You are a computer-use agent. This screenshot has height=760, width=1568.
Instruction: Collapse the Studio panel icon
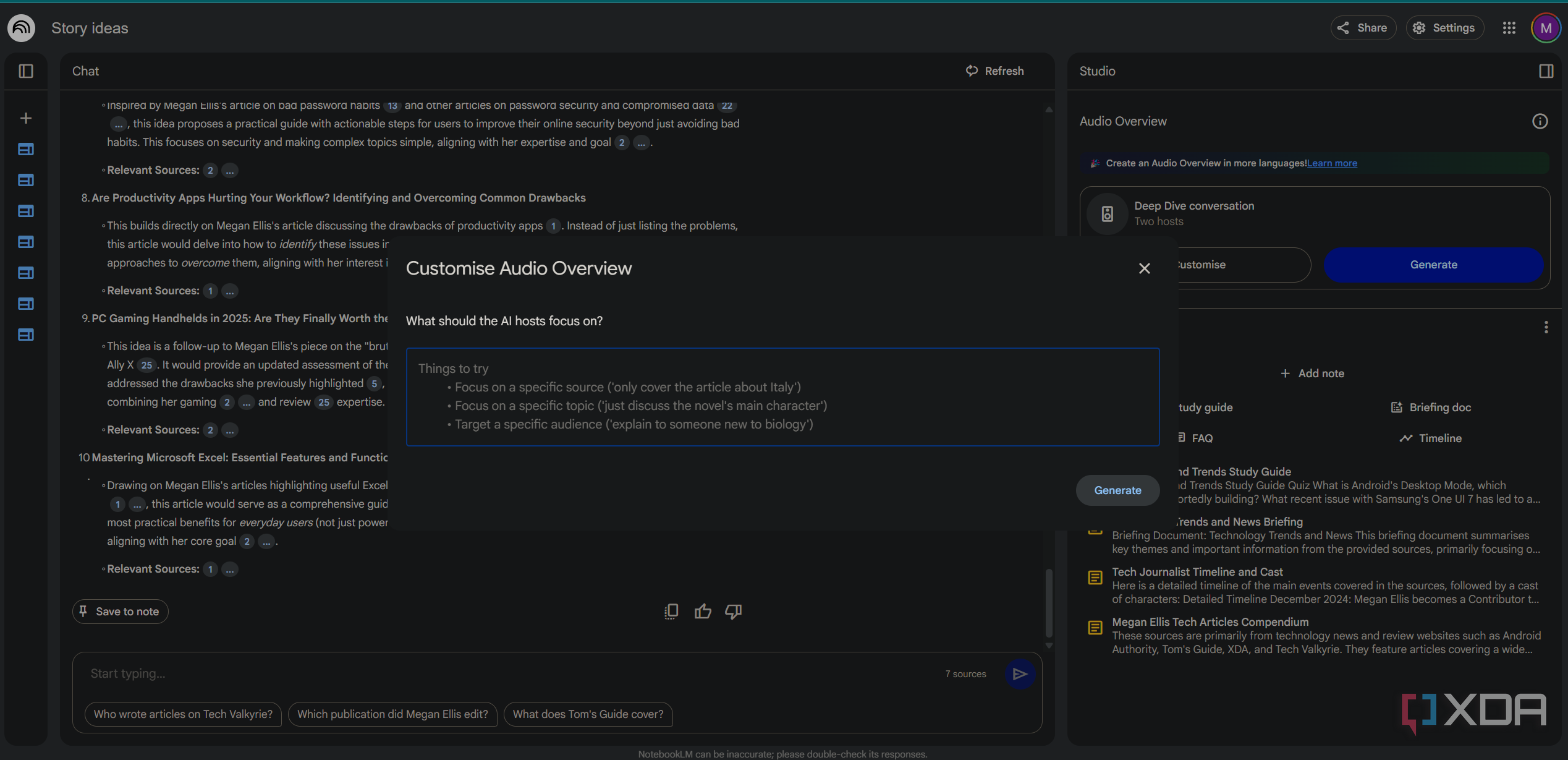click(x=1546, y=71)
